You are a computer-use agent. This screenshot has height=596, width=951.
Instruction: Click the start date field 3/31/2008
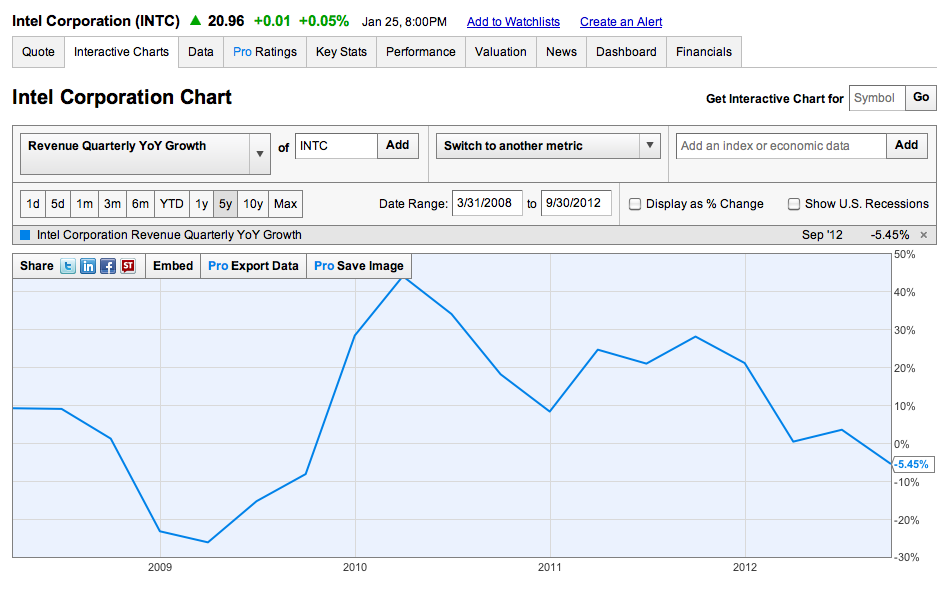coord(487,203)
